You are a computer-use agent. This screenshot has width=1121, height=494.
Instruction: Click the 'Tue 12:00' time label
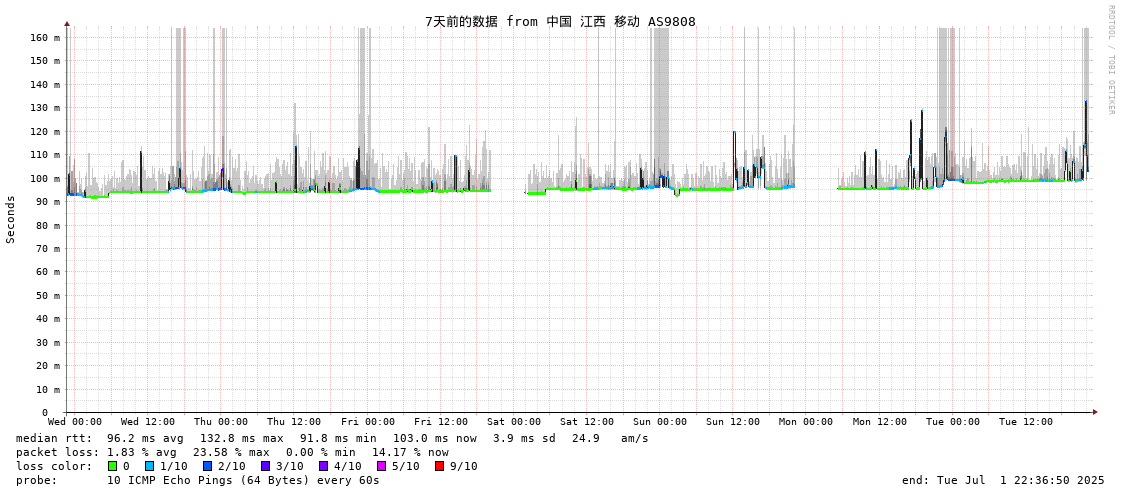(x=1026, y=422)
